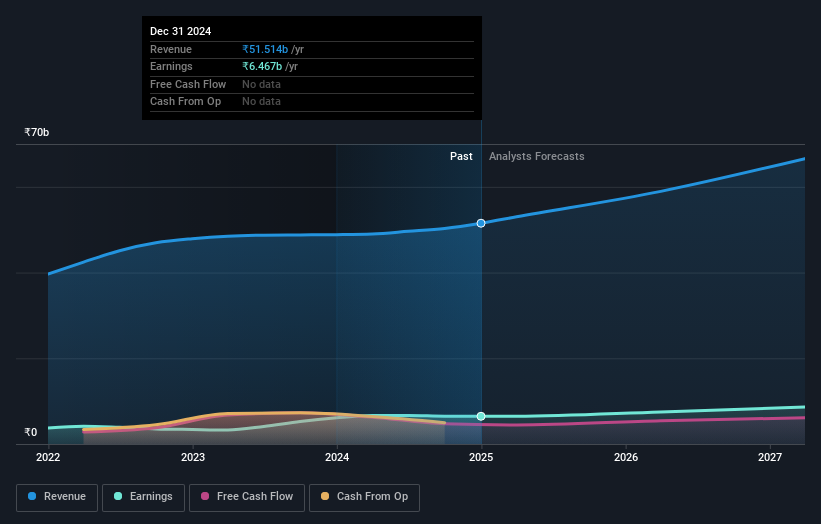Click the ₹70b y-axis label
This screenshot has width=821, height=524.
pyautogui.click(x=37, y=132)
